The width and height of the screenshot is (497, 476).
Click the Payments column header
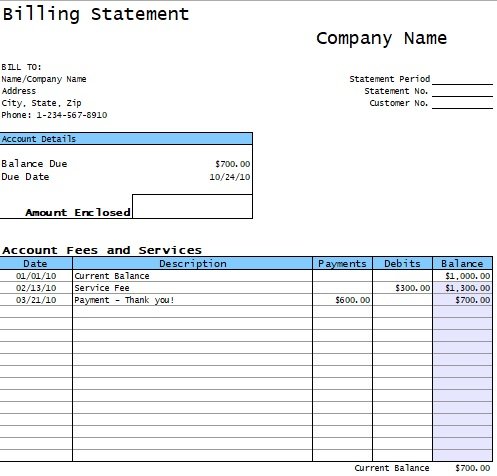[342, 263]
